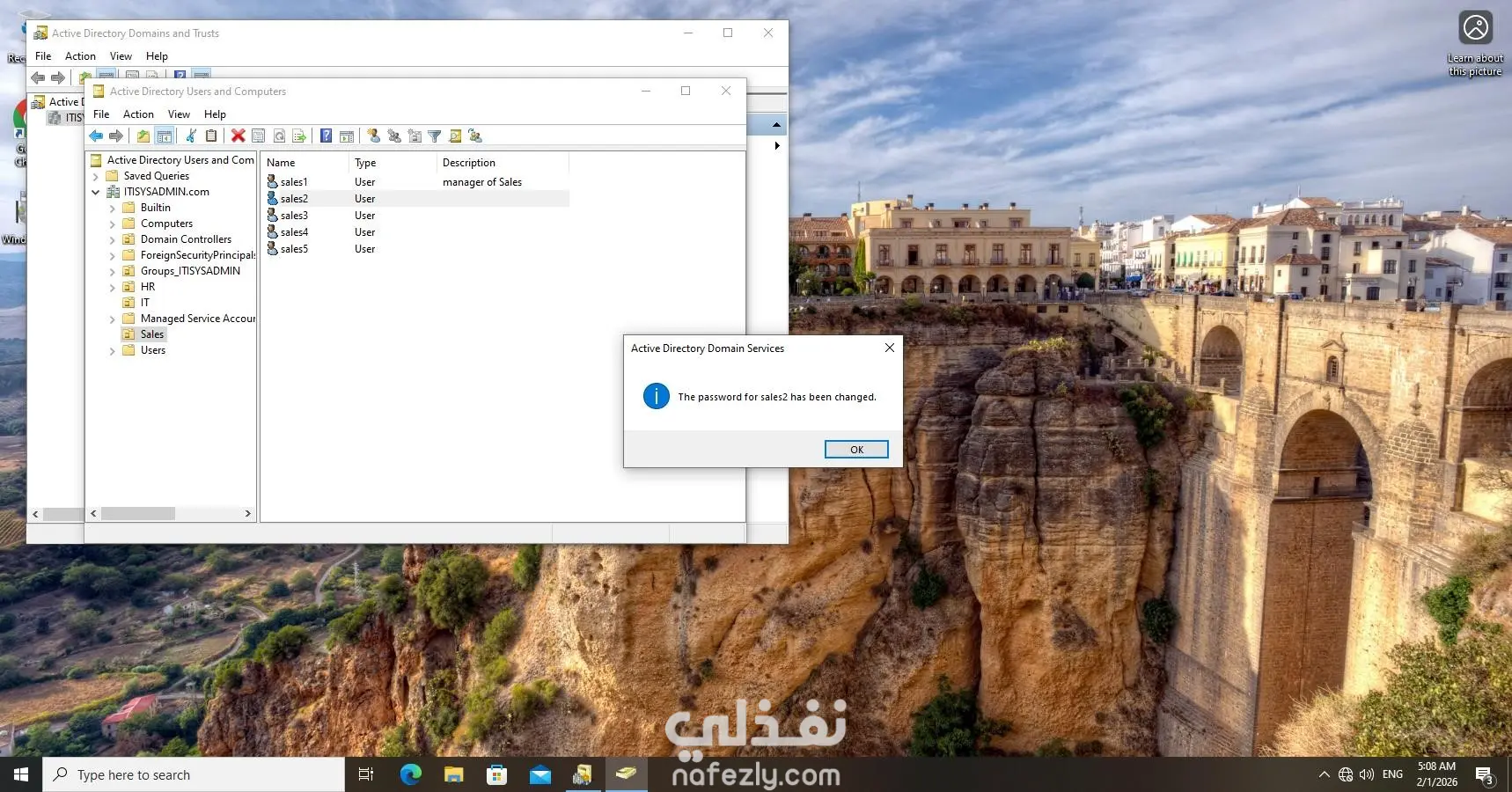Open View menu in Users and Computers
This screenshot has height=792, width=1512.
click(179, 114)
